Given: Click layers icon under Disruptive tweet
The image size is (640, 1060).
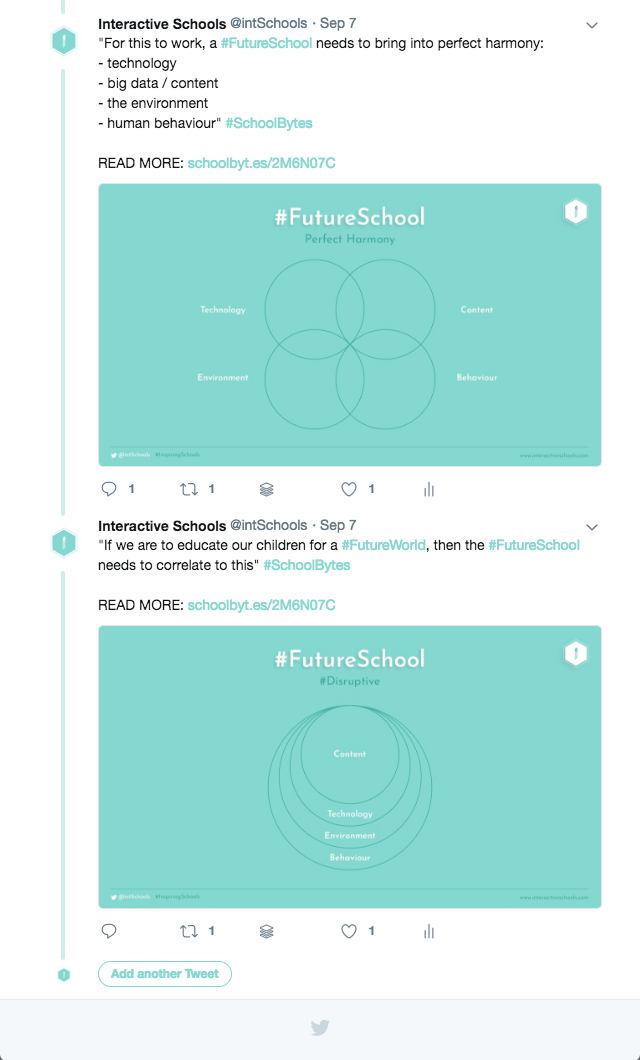Looking at the screenshot, I should click(x=267, y=931).
